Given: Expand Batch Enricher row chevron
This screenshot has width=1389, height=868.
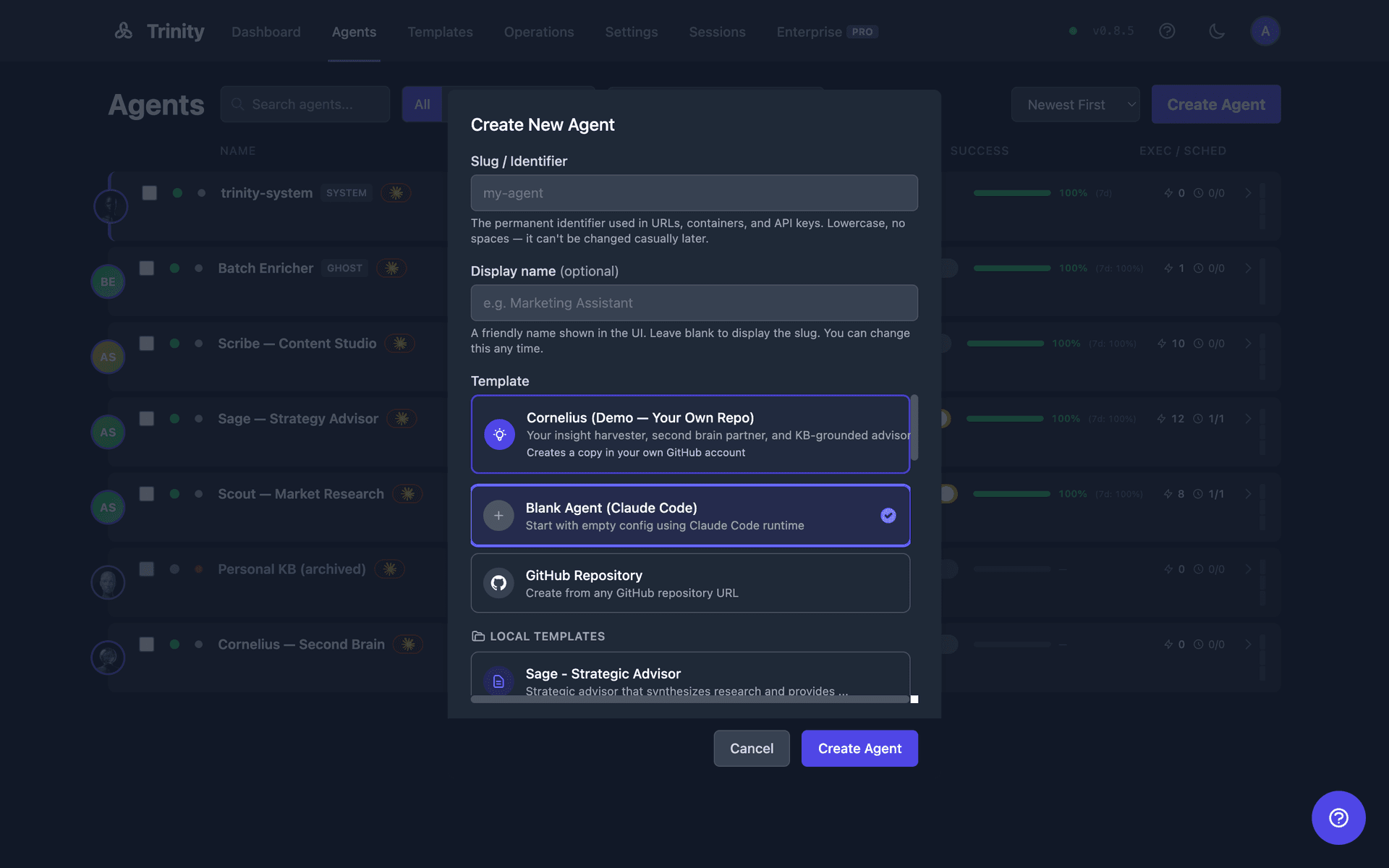Looking at the screenshot, I should pyautogui.click(x=1248, y=268).
